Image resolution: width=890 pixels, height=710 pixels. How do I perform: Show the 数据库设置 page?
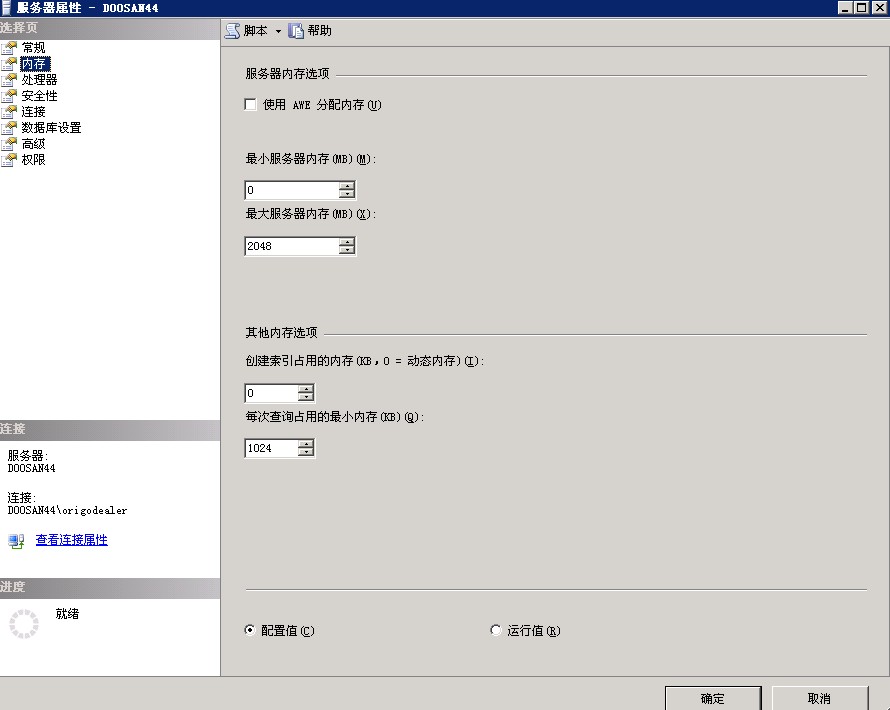51,127
